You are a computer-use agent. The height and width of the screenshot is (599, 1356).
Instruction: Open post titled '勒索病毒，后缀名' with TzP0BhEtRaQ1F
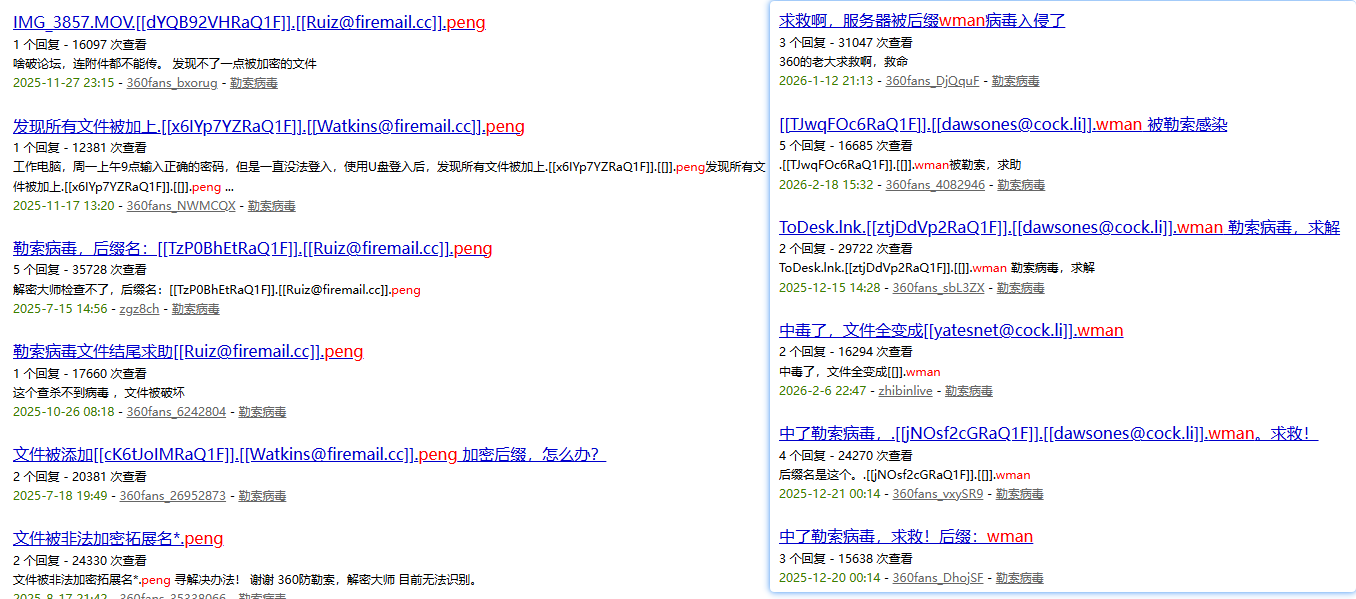pyautogui.click(x=252, y=249)
